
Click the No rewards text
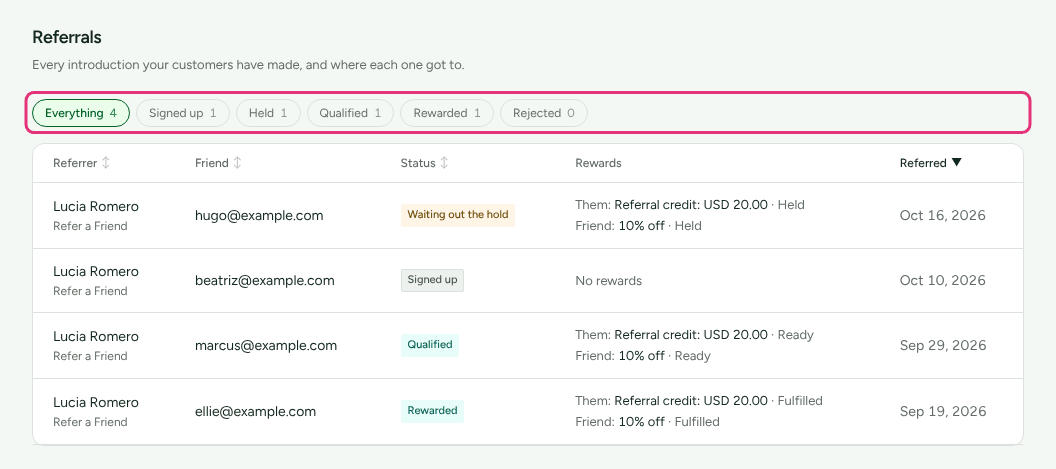tap(608, 280)
